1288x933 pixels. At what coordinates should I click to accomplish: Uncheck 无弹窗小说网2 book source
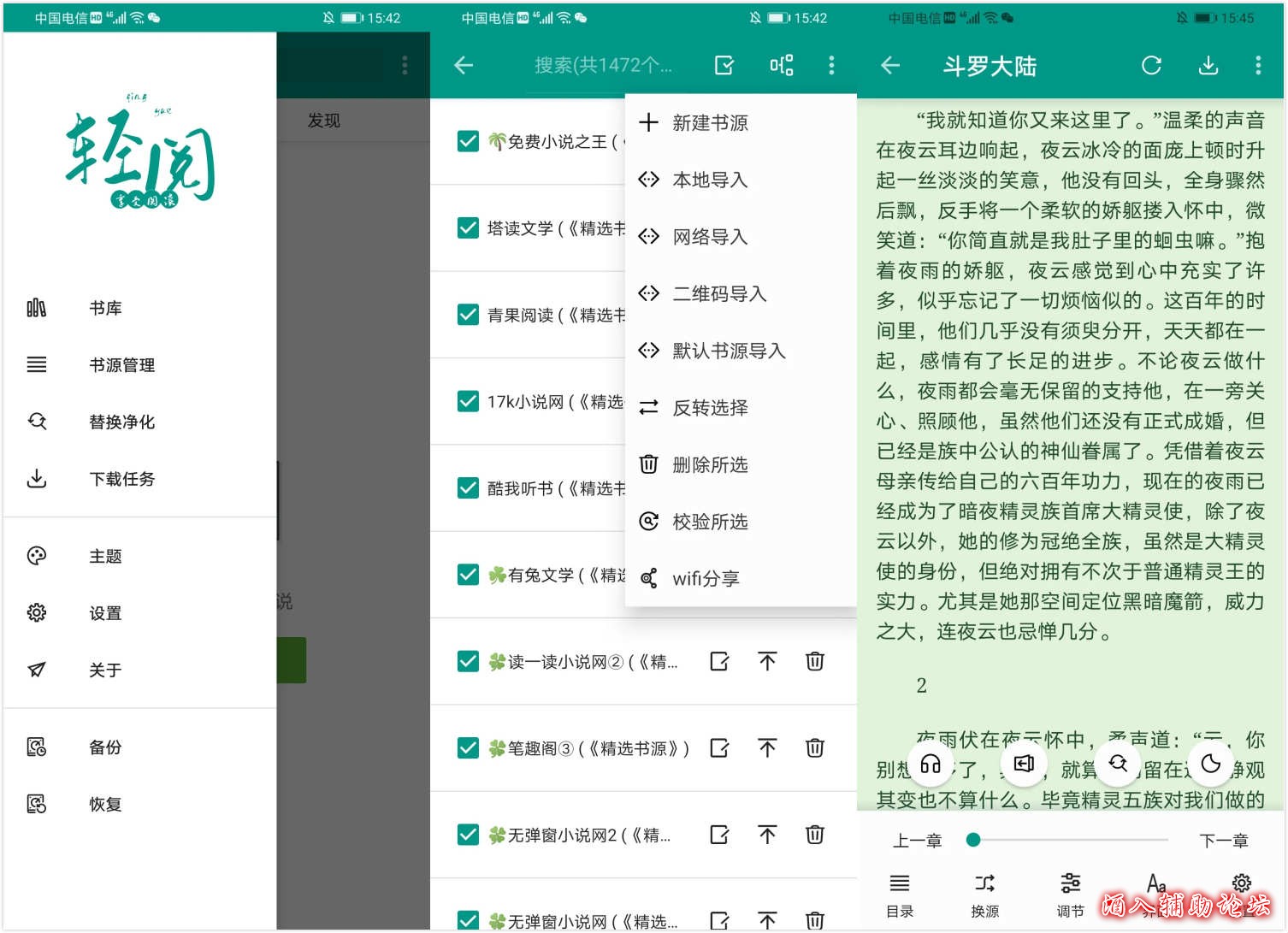click(468, 835)
